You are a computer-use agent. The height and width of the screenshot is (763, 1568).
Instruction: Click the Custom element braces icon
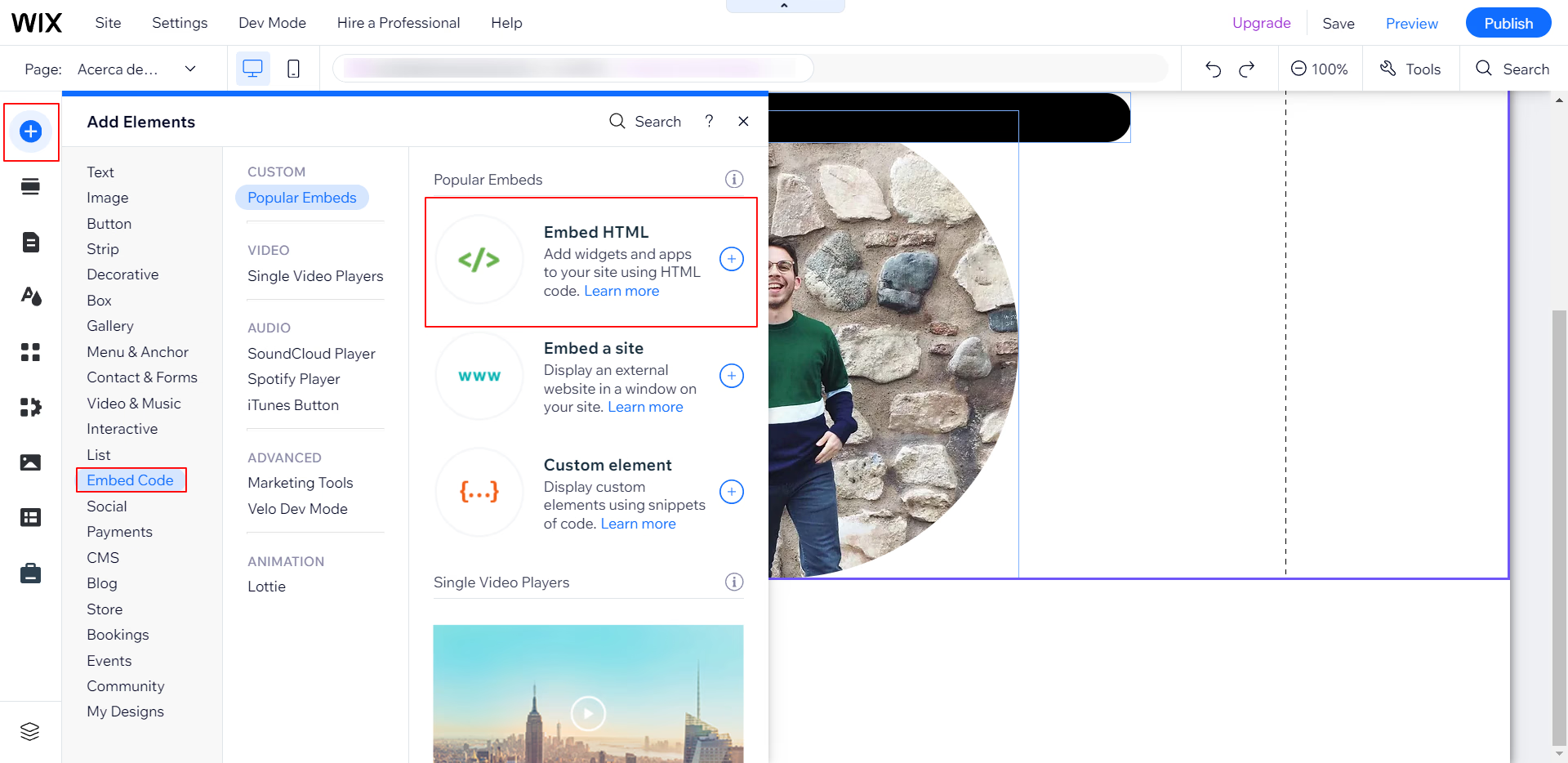[479, 492]
